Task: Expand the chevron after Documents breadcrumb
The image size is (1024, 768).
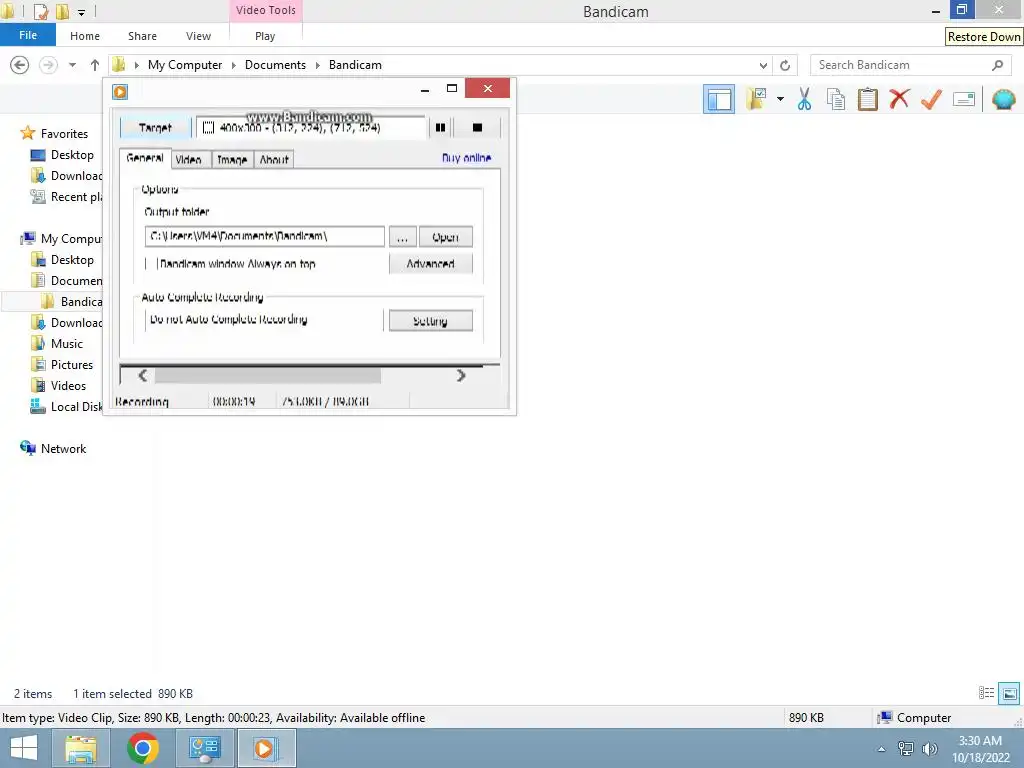Action: point(317,65)
